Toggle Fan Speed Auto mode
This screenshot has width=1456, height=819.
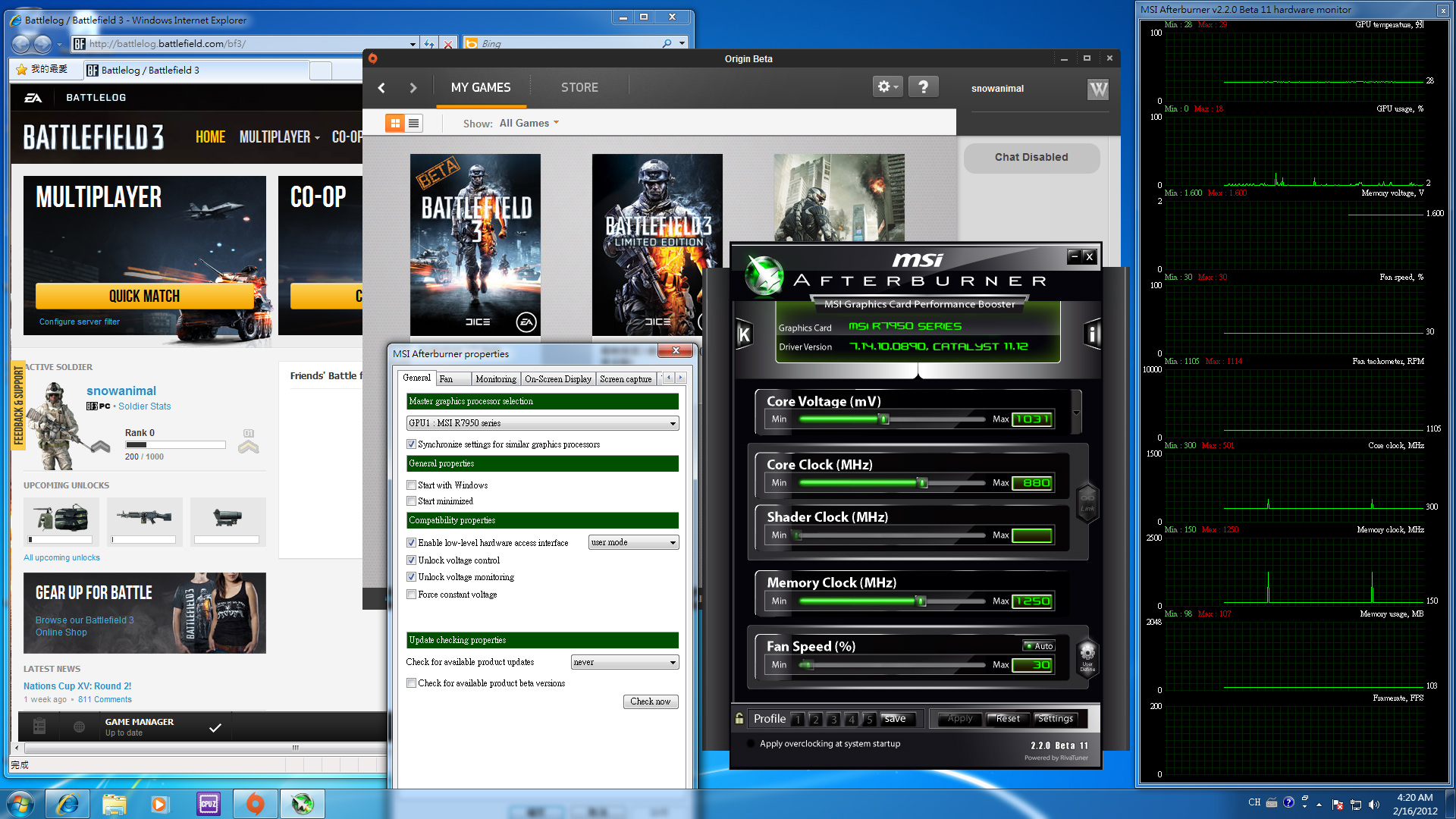point(1039,646)
